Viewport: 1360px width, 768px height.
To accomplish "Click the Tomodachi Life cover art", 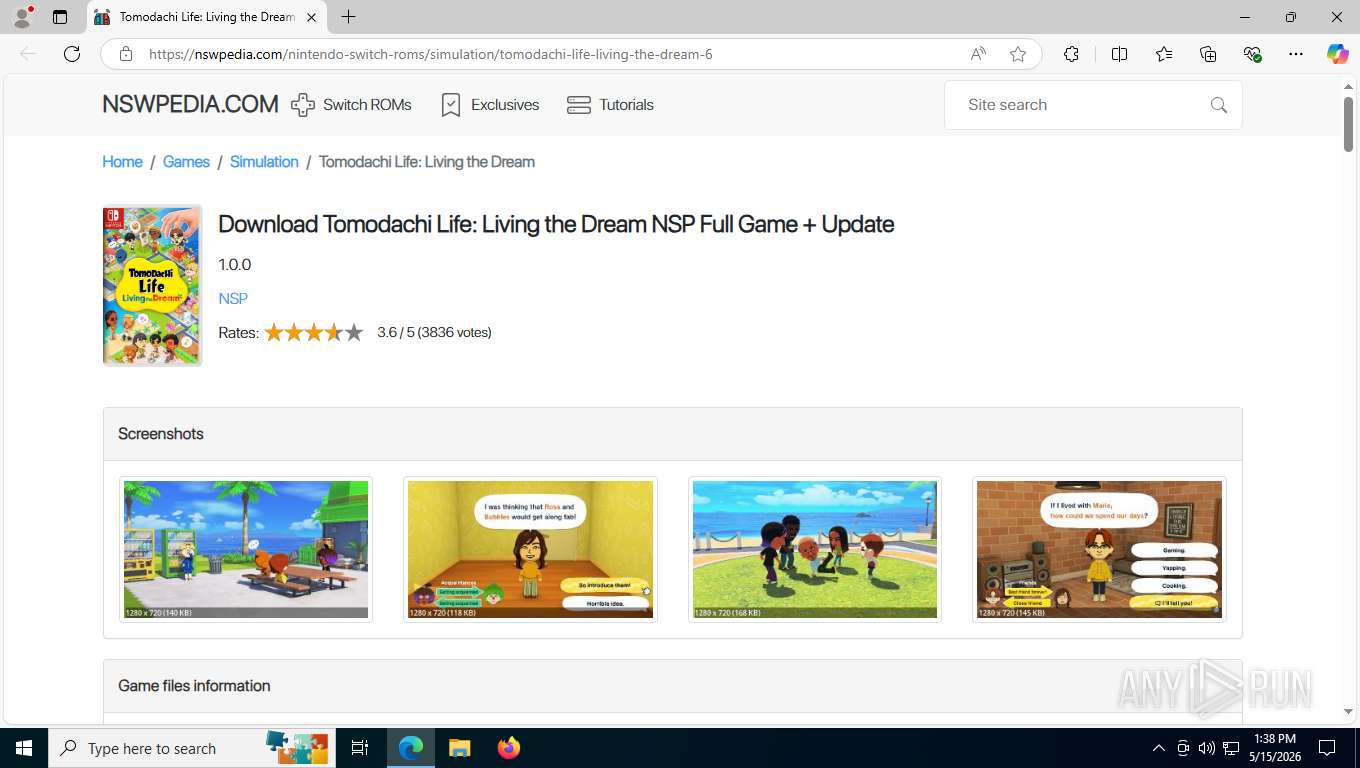I will click(152, 285).
